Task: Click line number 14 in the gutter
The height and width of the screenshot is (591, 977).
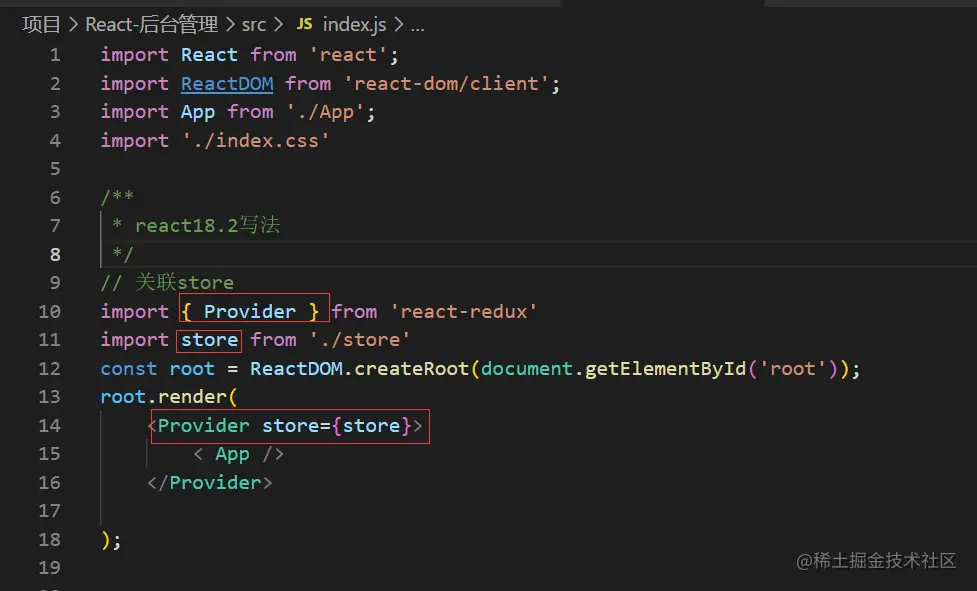Action: (50, 425)
